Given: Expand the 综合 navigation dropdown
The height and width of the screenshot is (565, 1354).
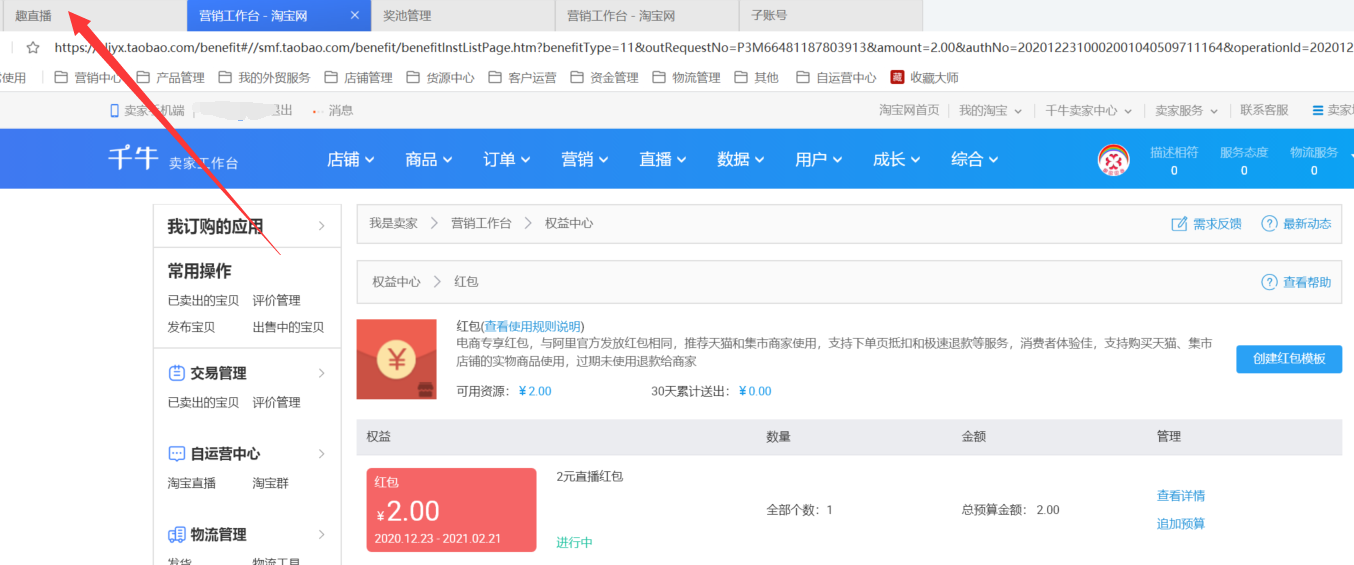Looking at the screenshot, I should [975, 159].
